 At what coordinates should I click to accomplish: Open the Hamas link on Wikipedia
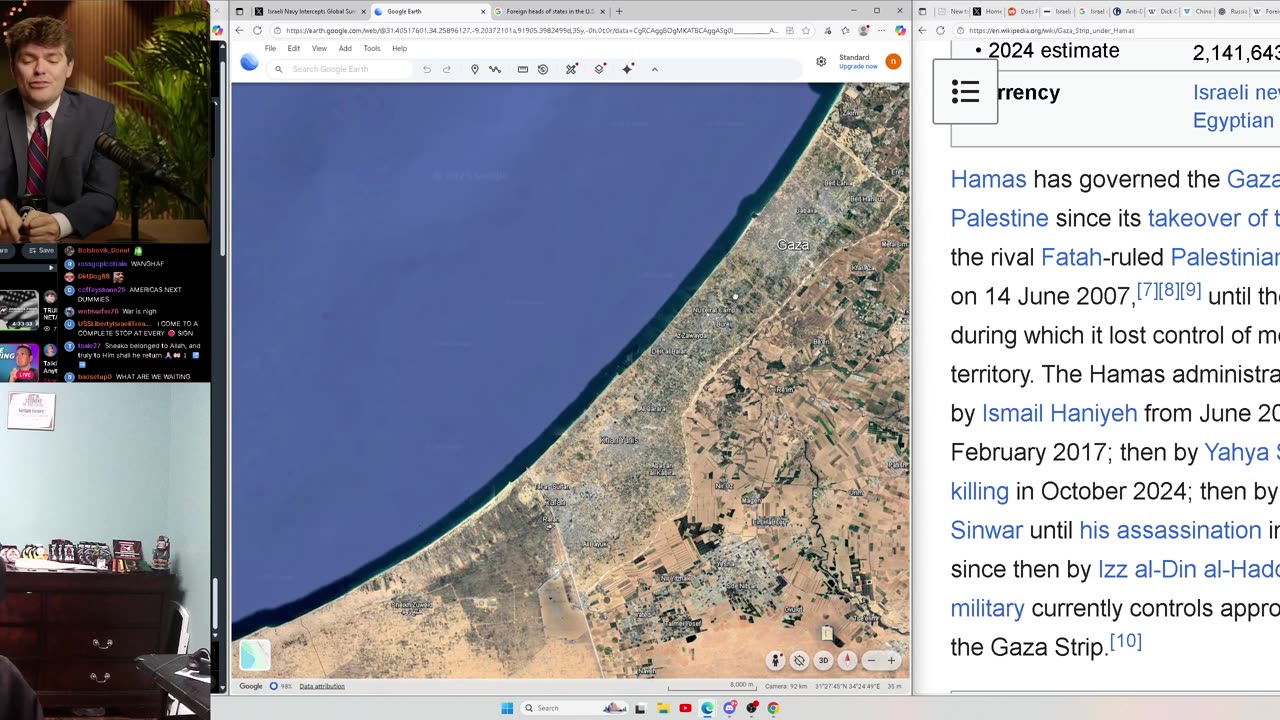[x=988, y=179]
